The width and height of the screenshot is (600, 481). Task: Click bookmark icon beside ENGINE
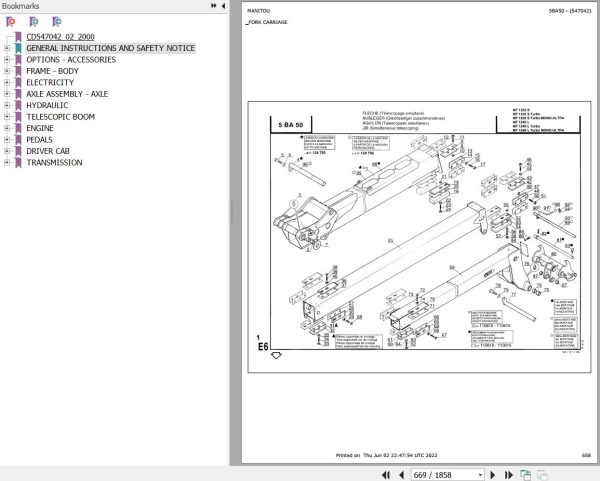click(x=18, y=128)
